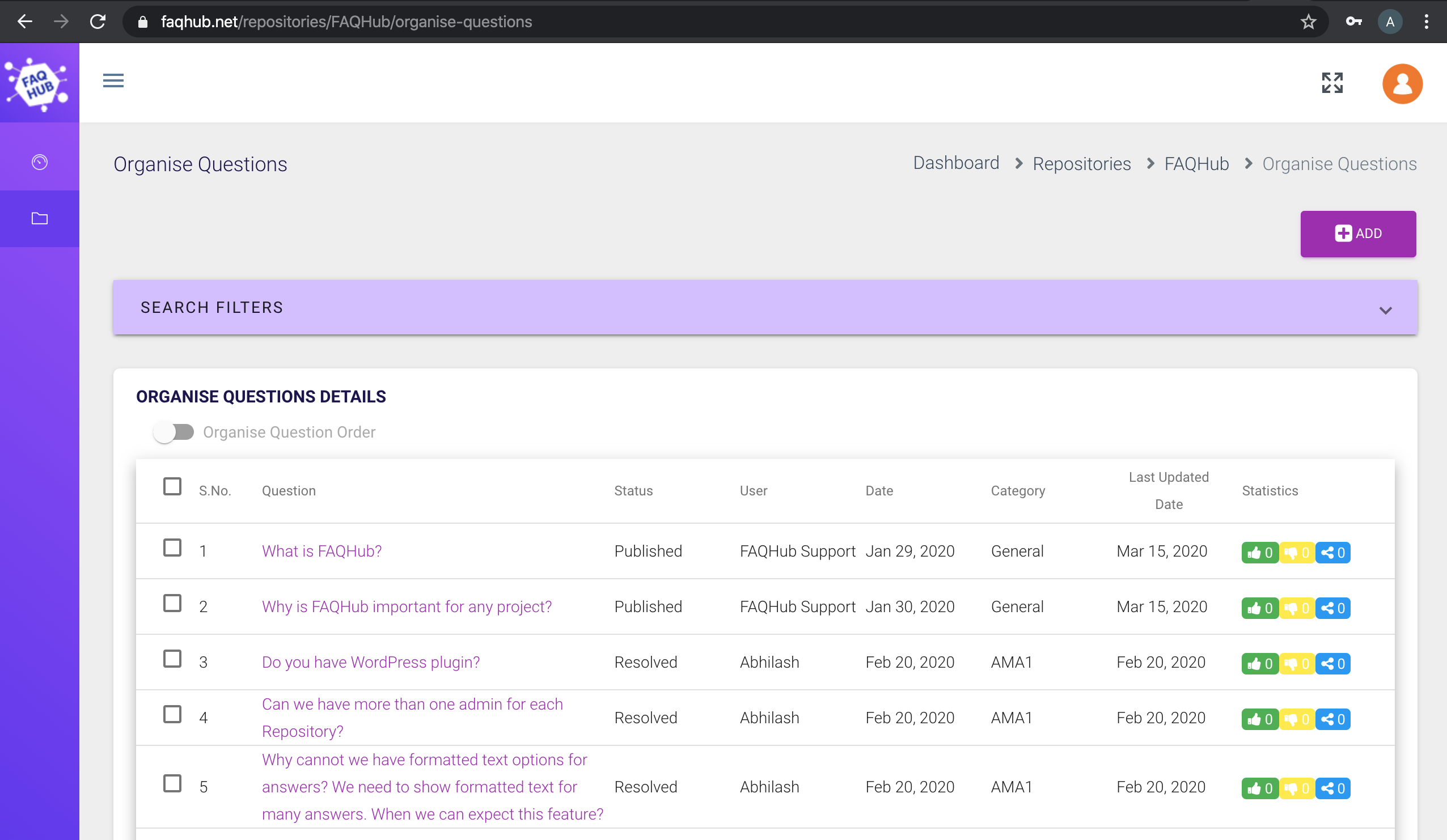Select the checkbox for question 4
The image size is (1447, 840).
pyautogui.click(x=172, y=714)
